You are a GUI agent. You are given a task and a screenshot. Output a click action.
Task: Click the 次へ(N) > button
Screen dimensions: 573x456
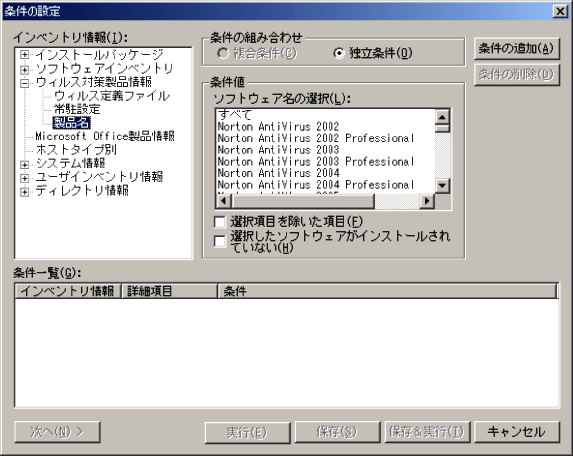tap(57, 432)
